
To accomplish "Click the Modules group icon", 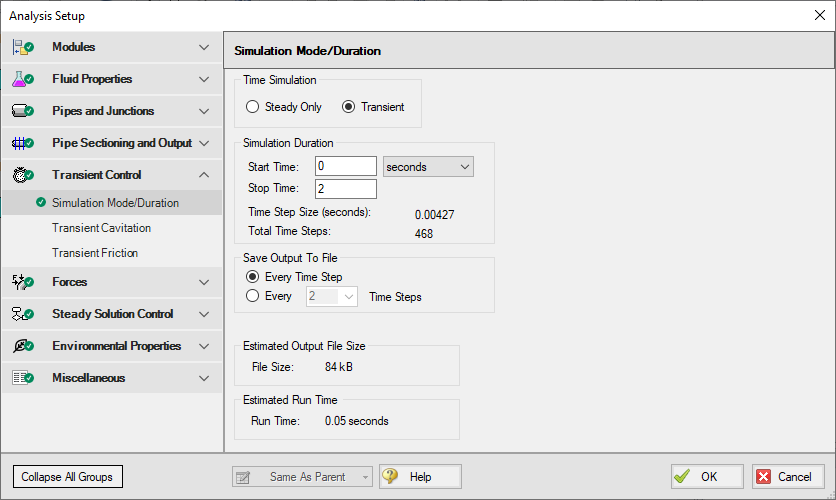I will pyautogui.click(x=23, y=47).
